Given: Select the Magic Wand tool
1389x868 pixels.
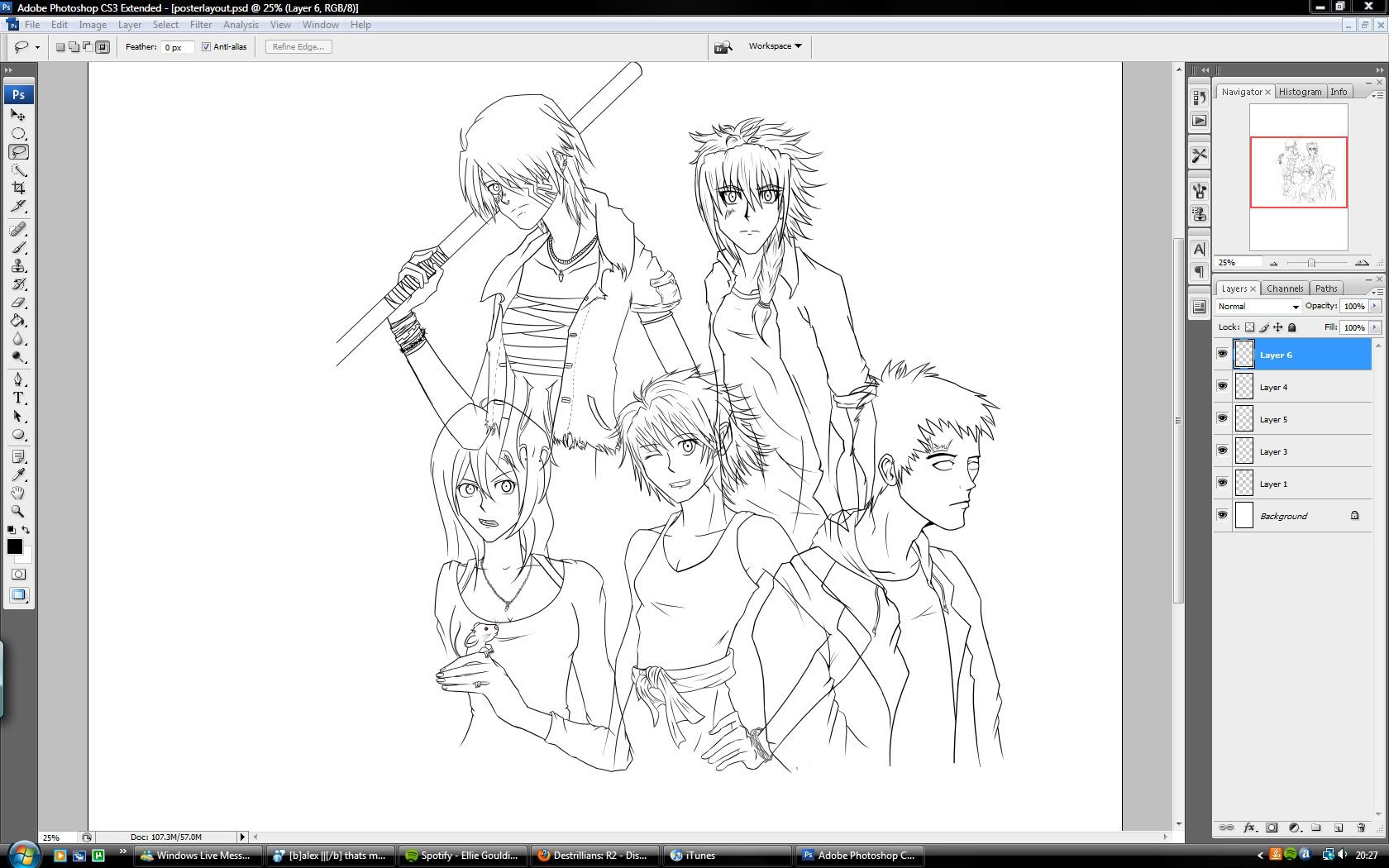Looking at the screenshot, I should 18,169.
